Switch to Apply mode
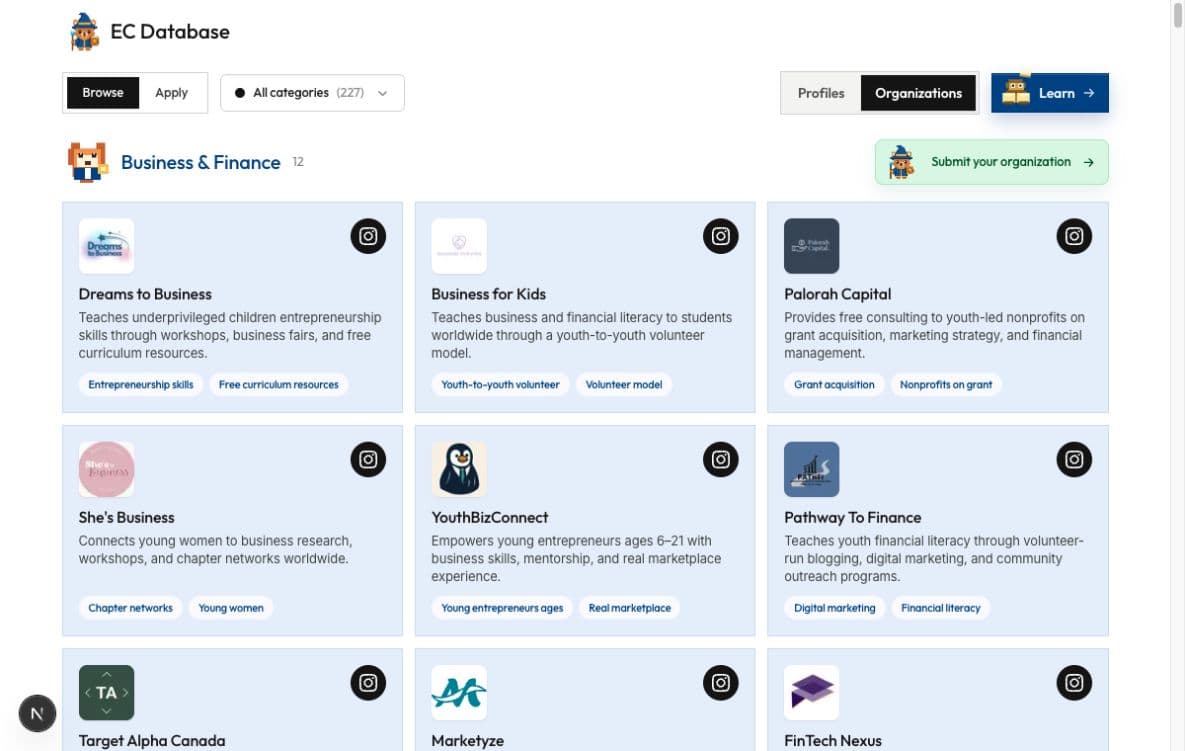Screen dimensions: 1185x751 [x=172, y=93]
